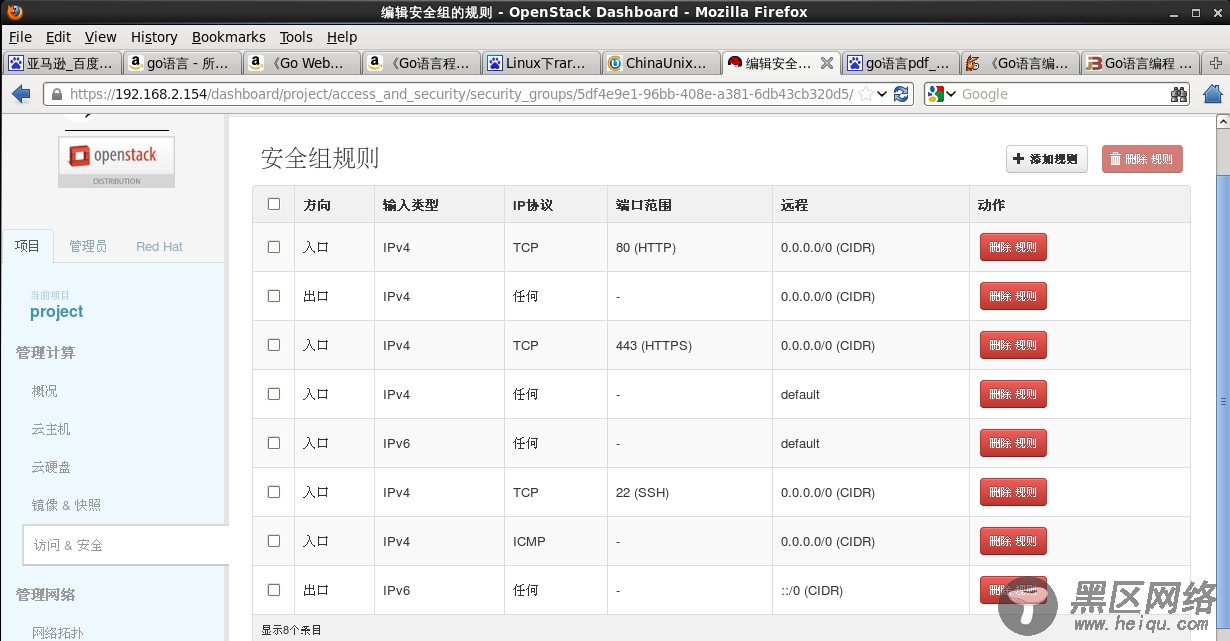
Task: Switch to the 《Go Web browser tab
Action: pyautogui.click(x=302, y=63)
